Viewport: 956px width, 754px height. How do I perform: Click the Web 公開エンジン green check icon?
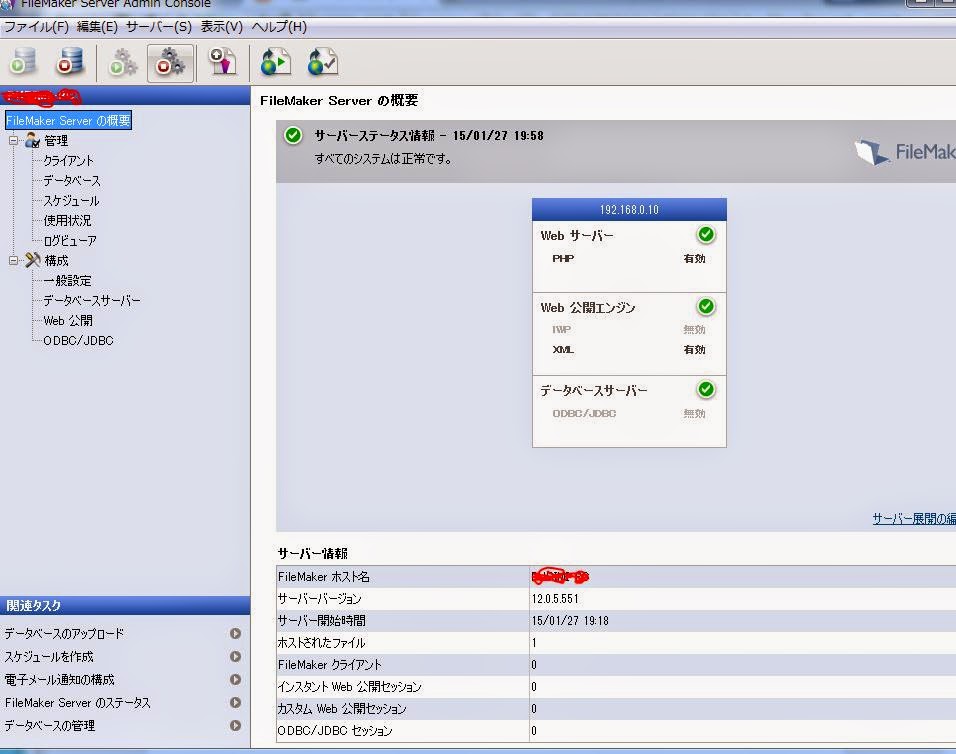tap(706, 307)
